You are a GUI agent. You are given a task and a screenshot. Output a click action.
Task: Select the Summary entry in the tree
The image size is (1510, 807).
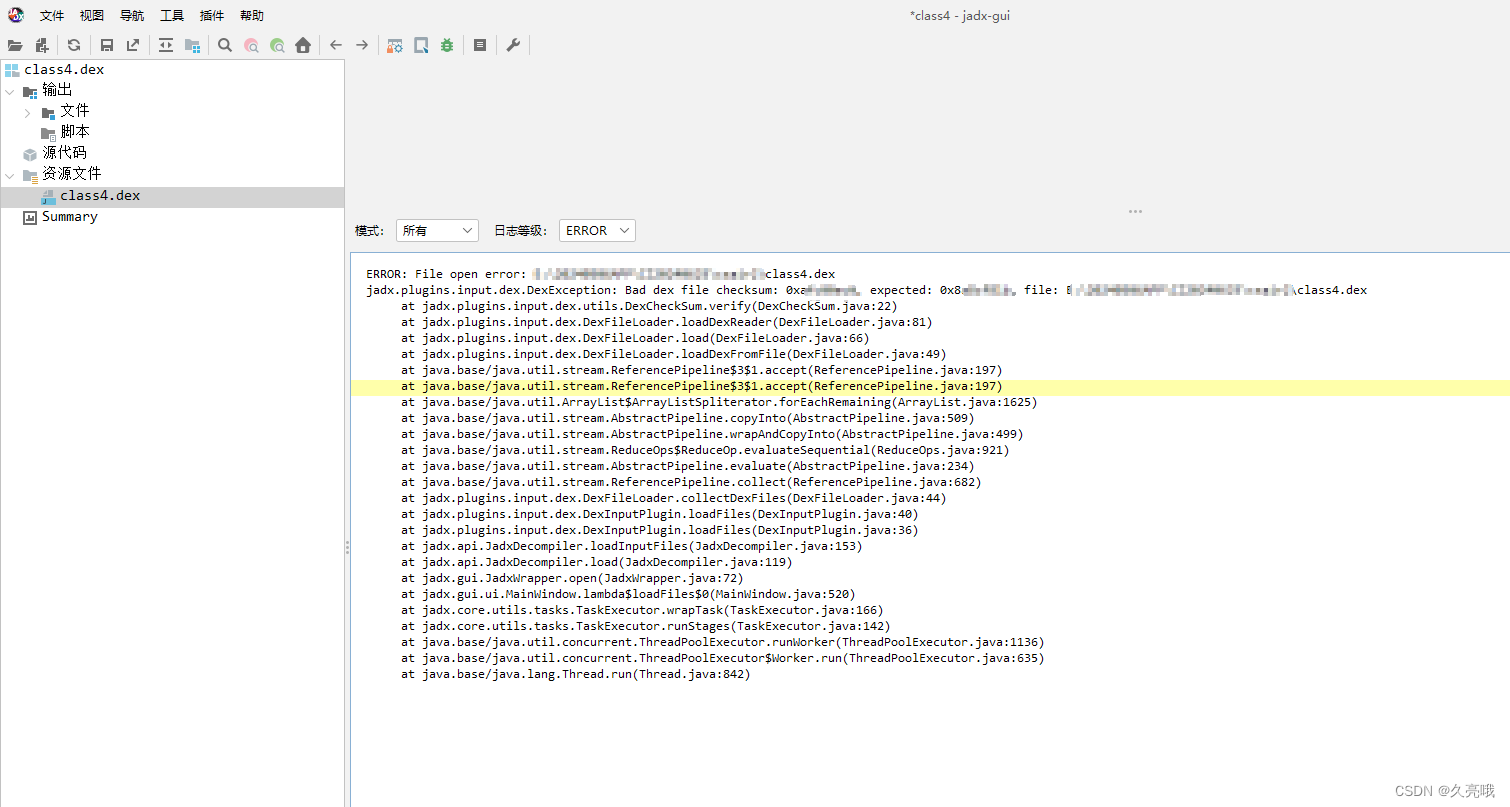click(69, 216)
